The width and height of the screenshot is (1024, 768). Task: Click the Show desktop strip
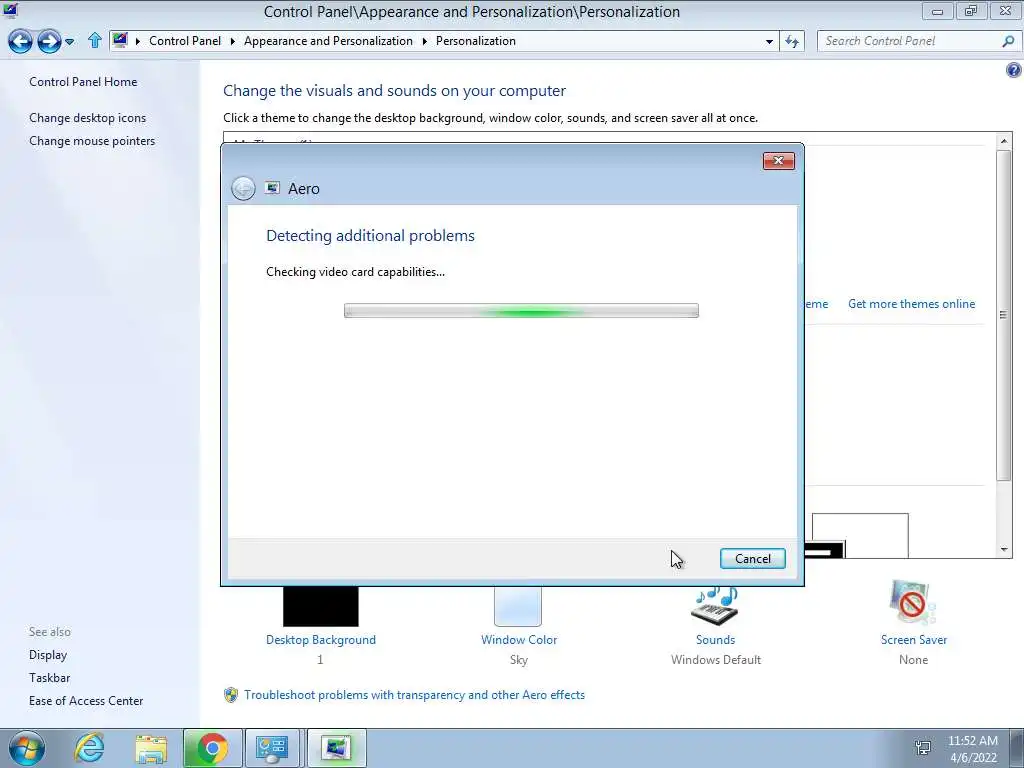coord(1017,748)
